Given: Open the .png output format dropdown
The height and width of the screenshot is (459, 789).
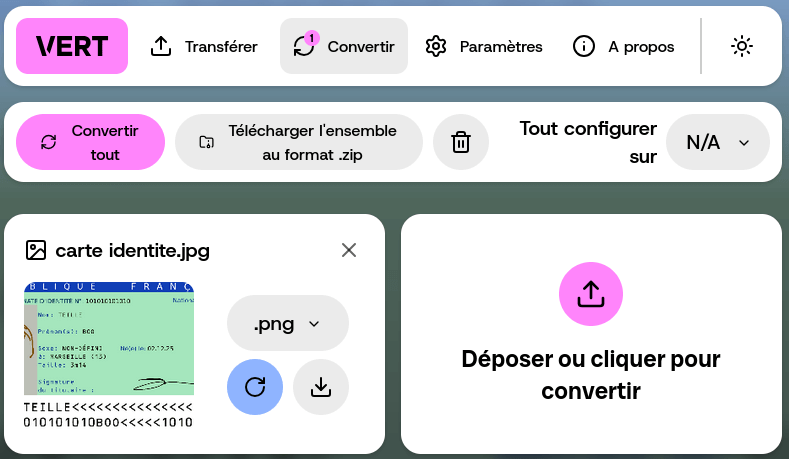Looking at the screenshot, I should click(288, 323).
